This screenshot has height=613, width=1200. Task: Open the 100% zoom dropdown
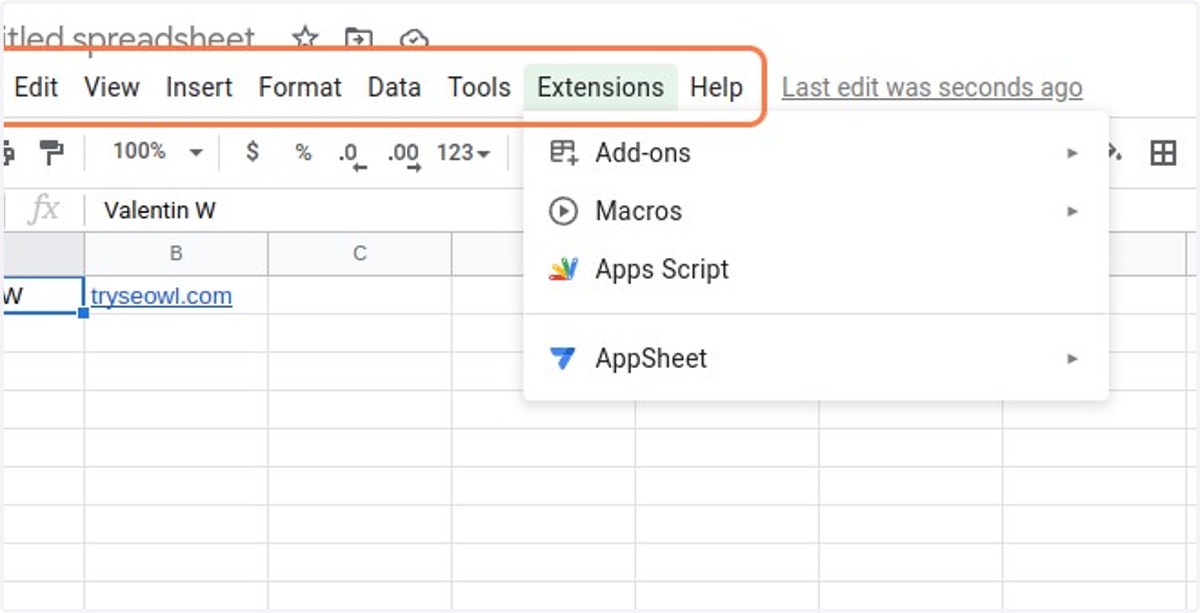158,152
